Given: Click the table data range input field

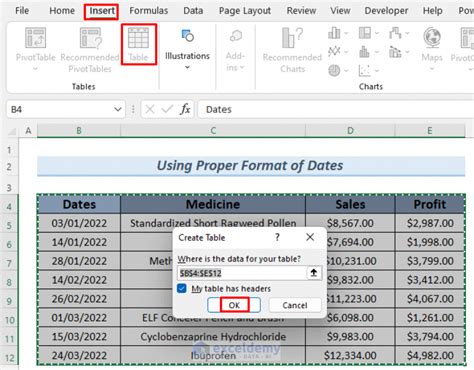Looking at the screenshot, I should click(242, 273).
